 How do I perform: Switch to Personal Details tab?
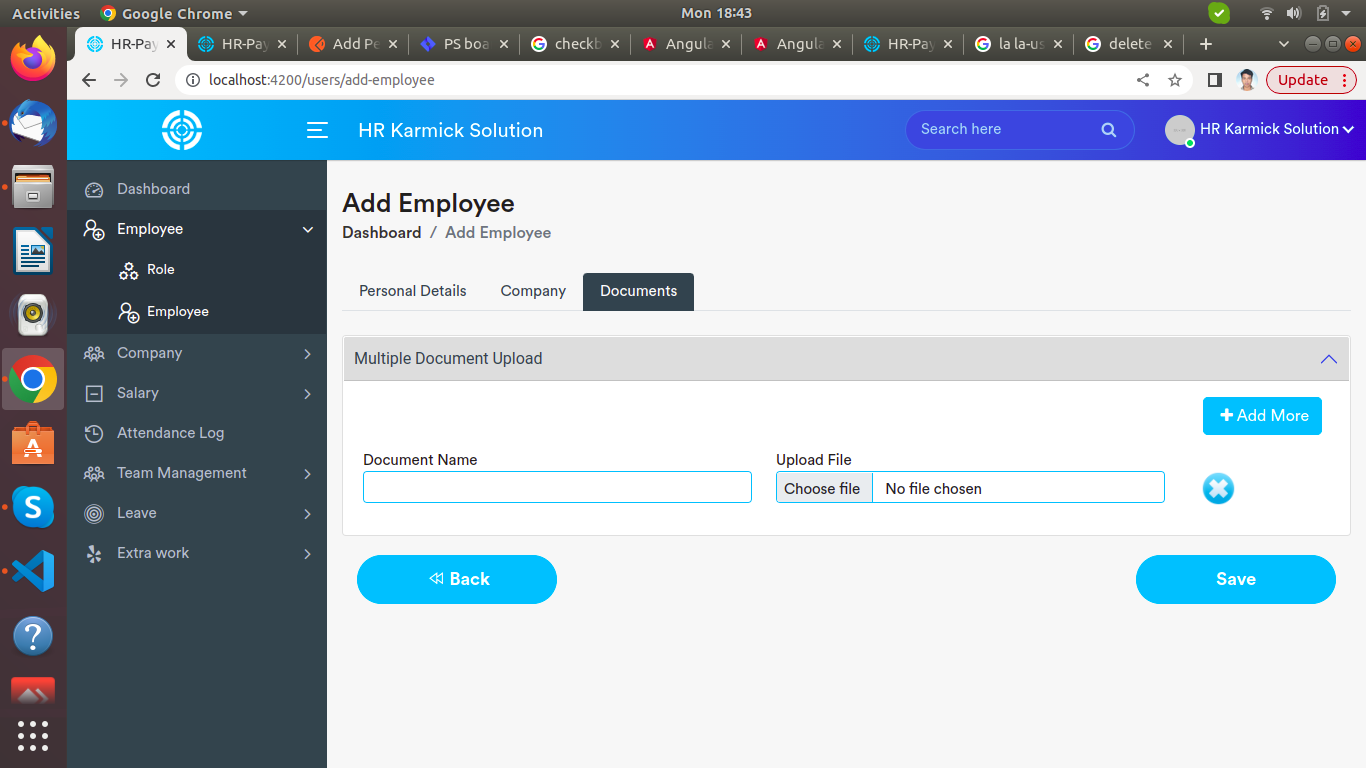click(412, 291)
